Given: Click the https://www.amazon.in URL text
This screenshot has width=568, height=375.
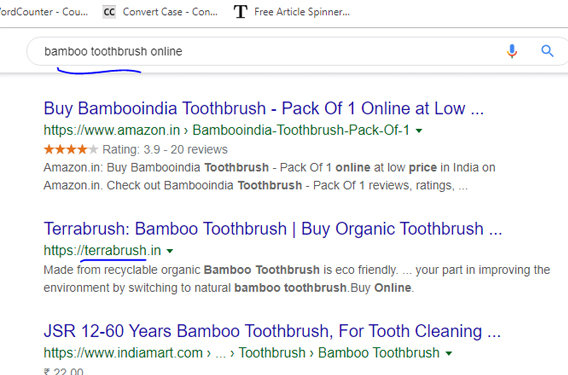Looking at the screenshot, I should click(x=112, y=130).
